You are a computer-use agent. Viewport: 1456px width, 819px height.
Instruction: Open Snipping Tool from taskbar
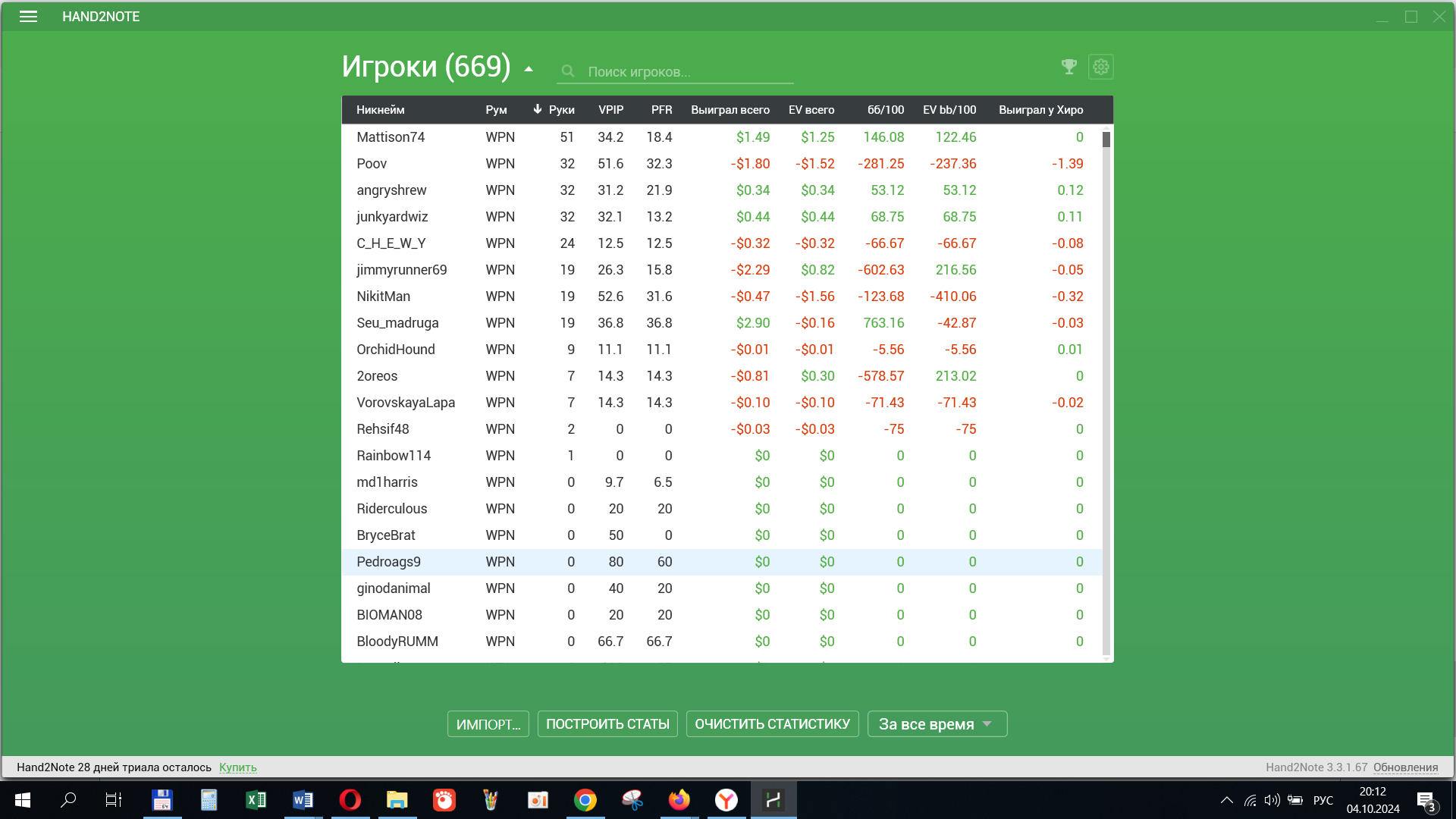632,800
